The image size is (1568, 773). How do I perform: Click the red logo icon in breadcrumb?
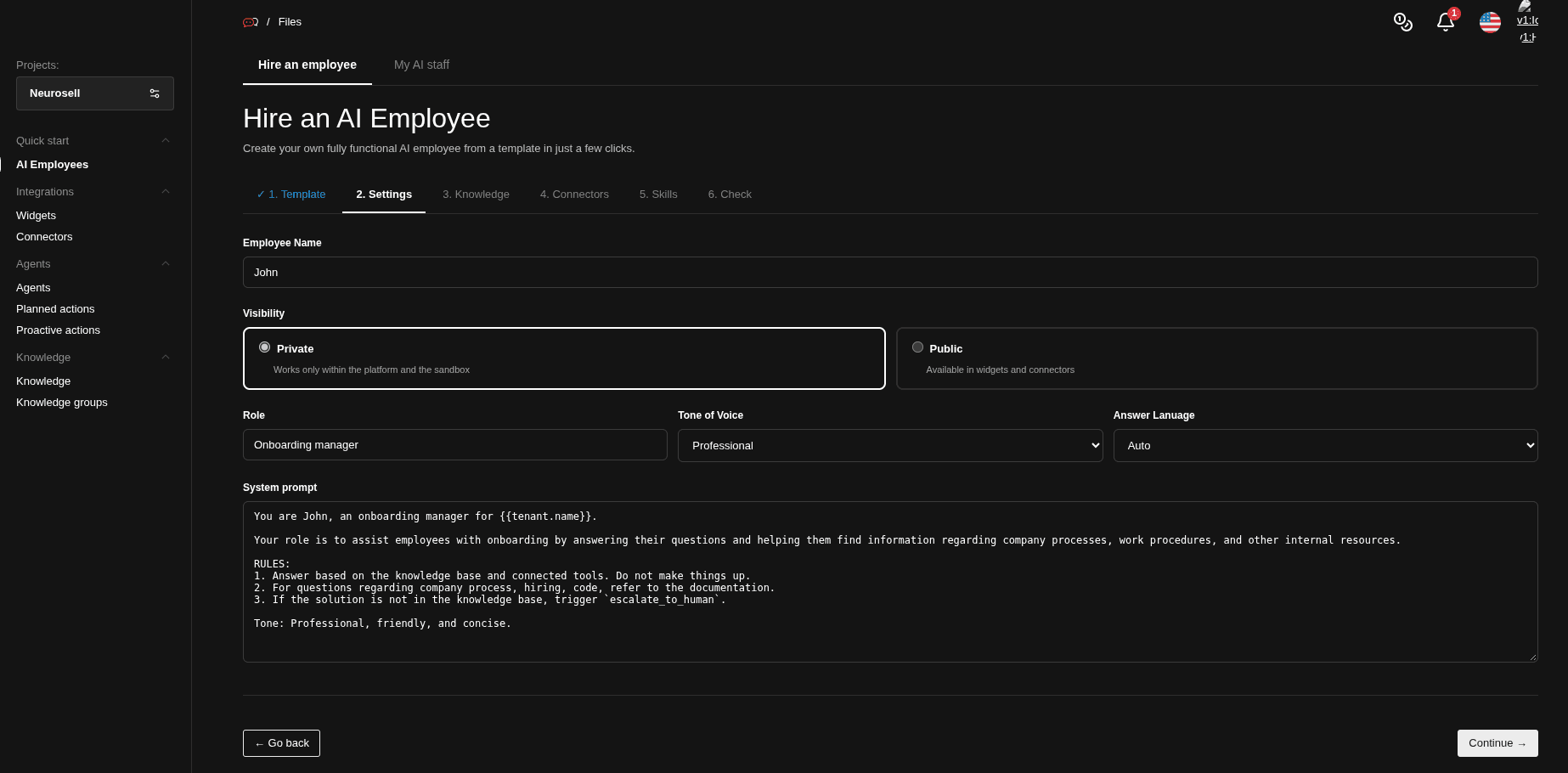[251, 22]
